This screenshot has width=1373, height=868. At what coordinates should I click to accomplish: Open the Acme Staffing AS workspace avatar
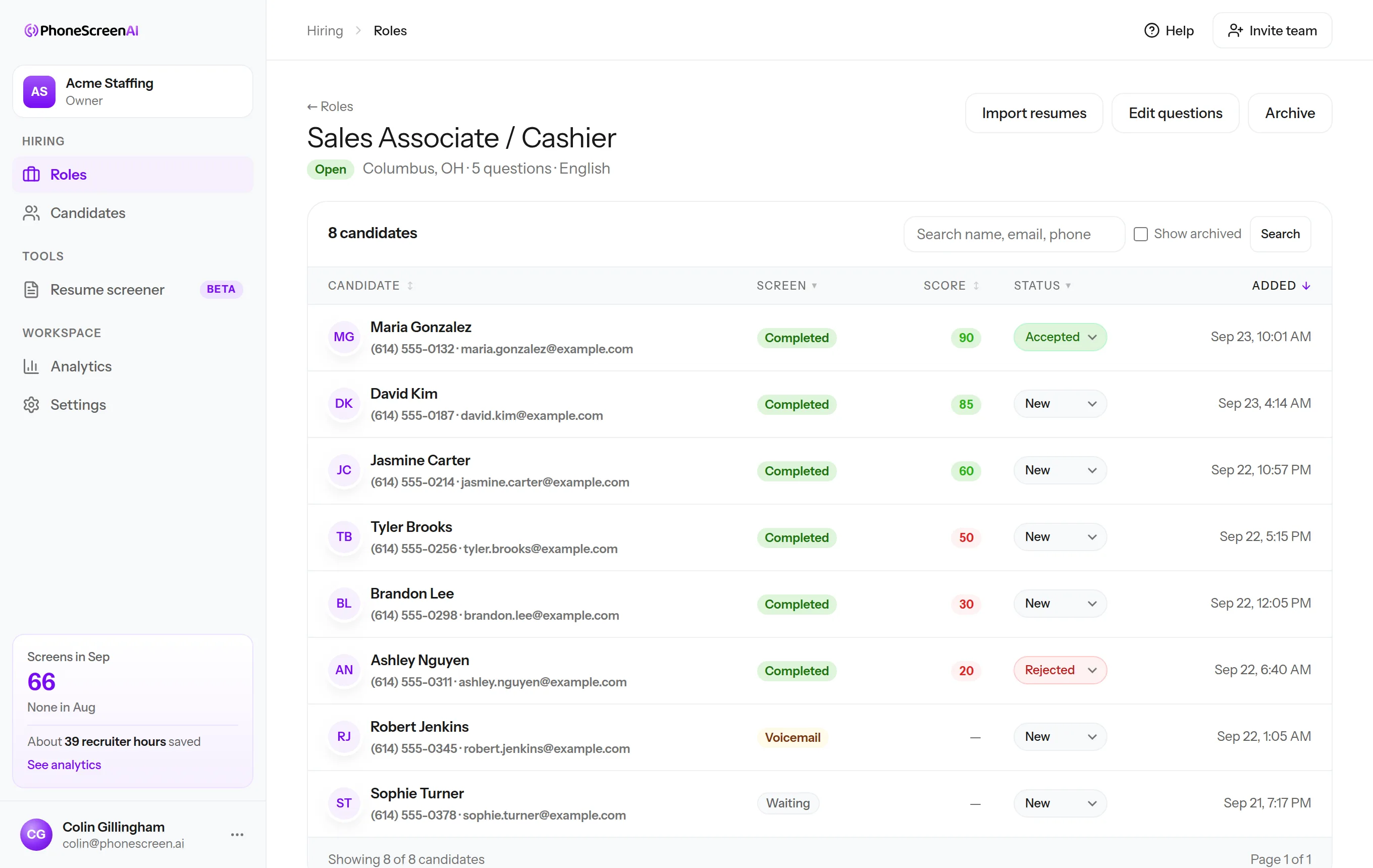pos(39,91)
